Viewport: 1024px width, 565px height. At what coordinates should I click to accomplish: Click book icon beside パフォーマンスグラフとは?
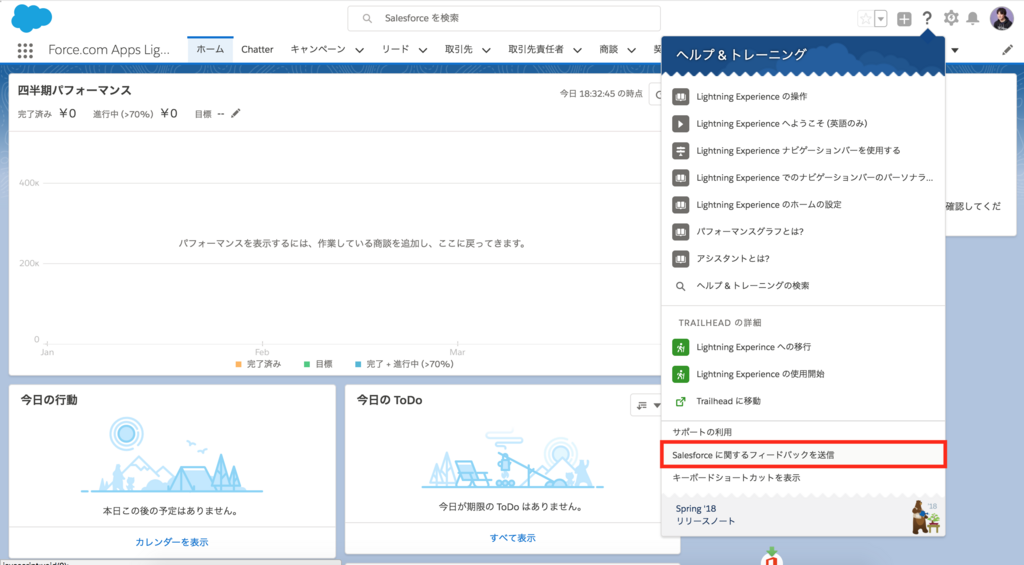680,232
